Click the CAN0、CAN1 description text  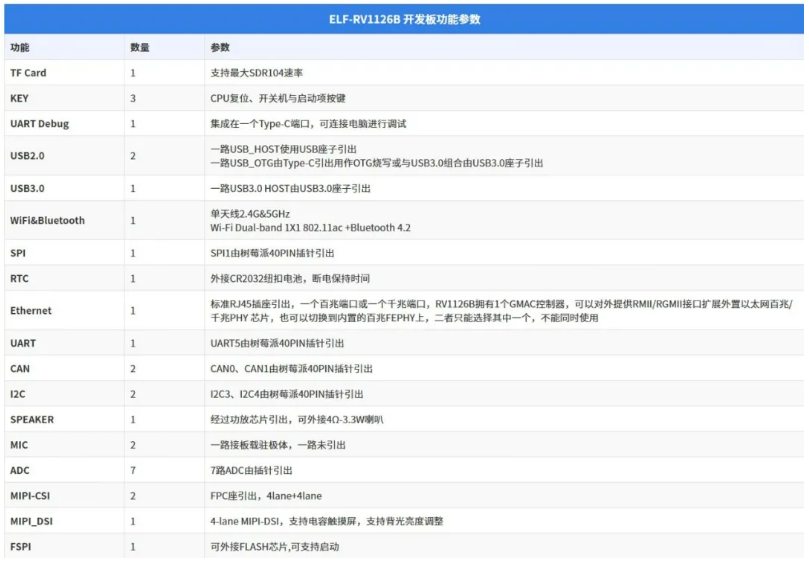tap(287, 369)
